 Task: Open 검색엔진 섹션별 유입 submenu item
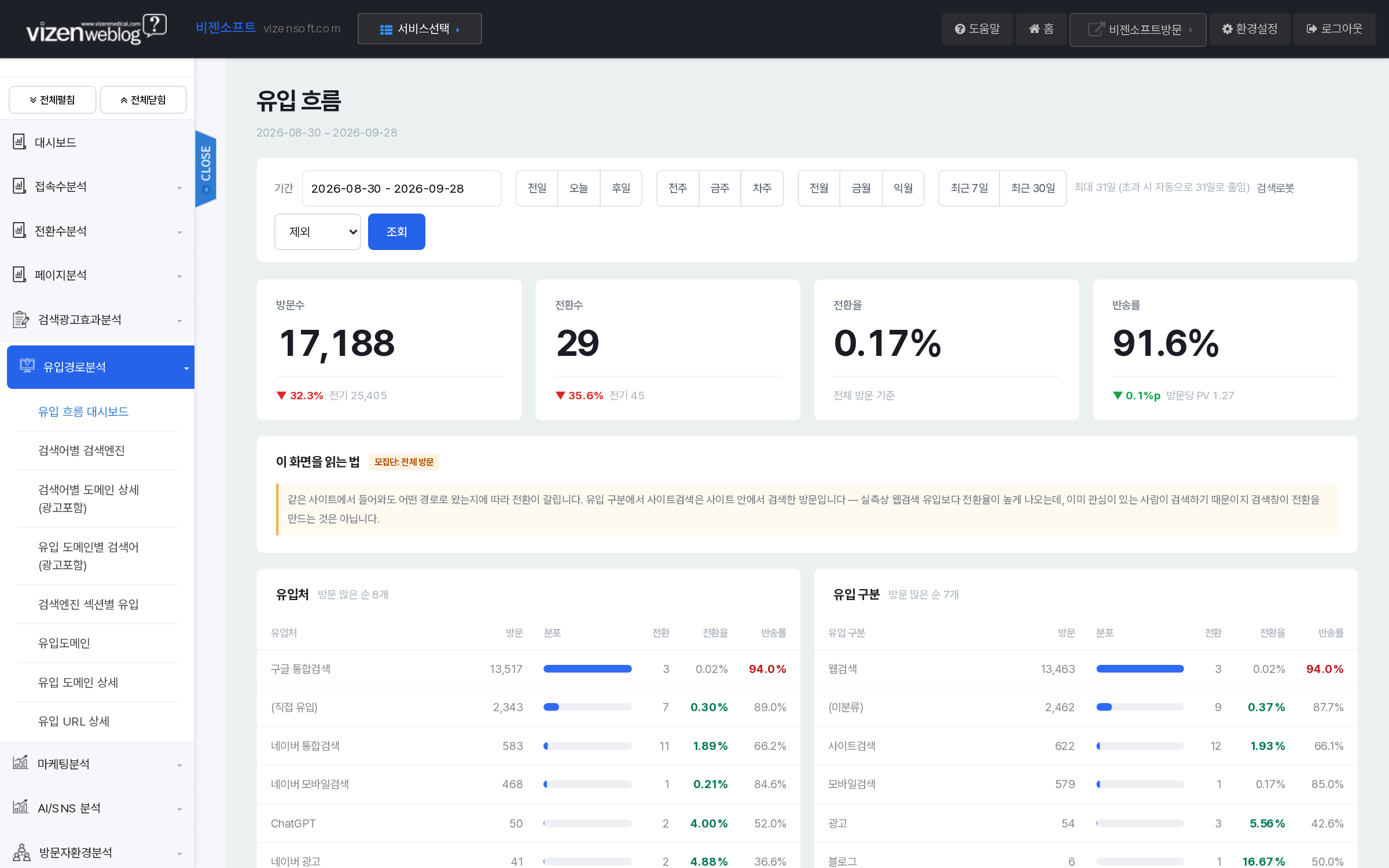tap(89, 604)
